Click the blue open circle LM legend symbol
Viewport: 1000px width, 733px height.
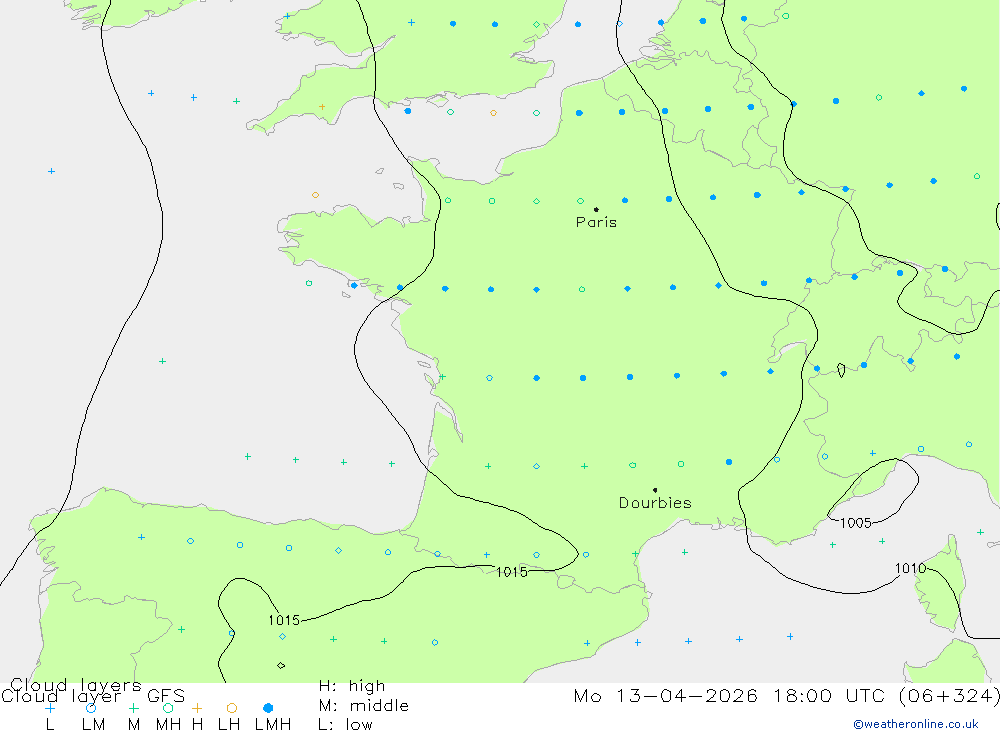(91, 708)
